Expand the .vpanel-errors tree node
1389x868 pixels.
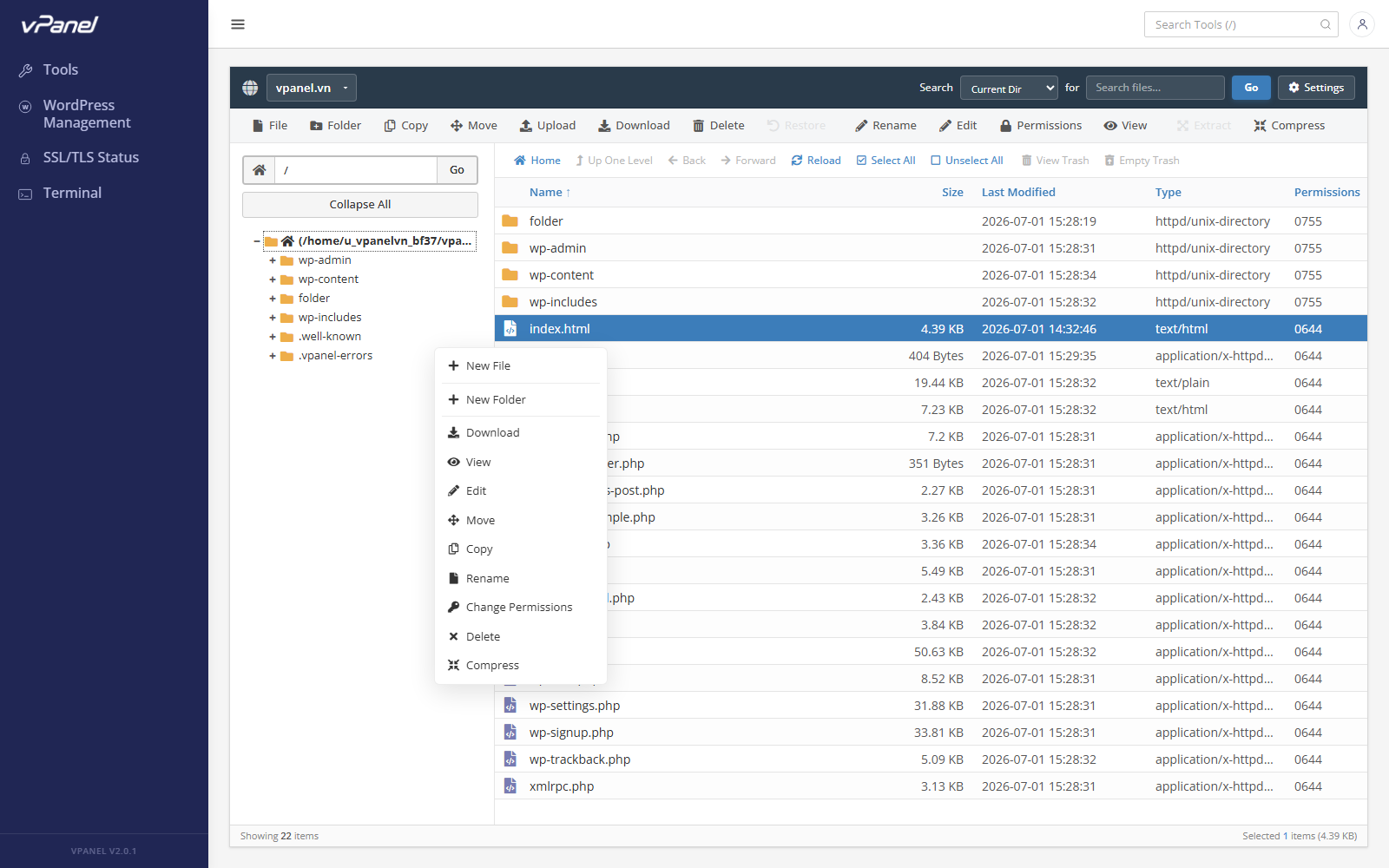coord(273,356)
